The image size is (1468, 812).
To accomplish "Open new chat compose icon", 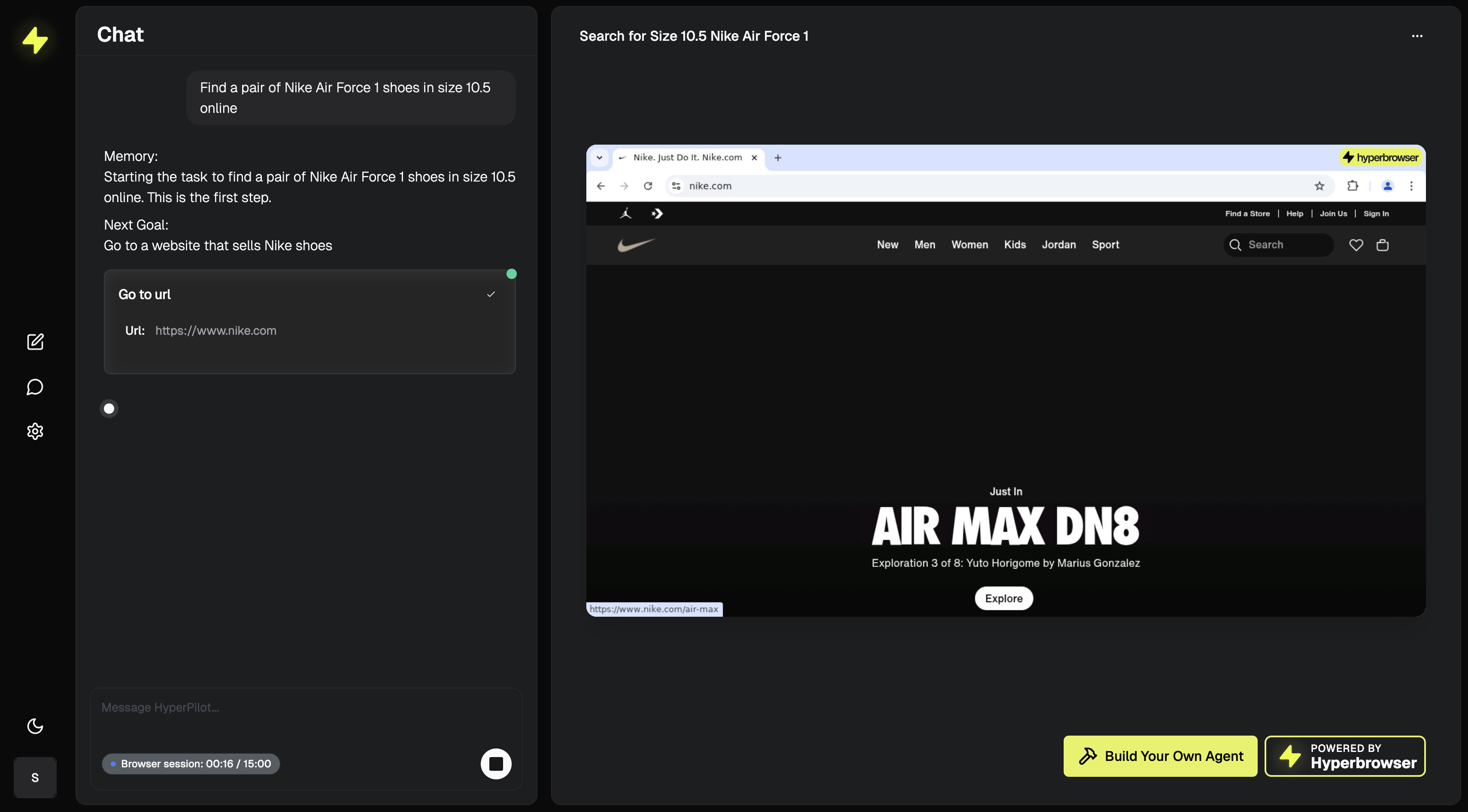I will coord(35,342).
